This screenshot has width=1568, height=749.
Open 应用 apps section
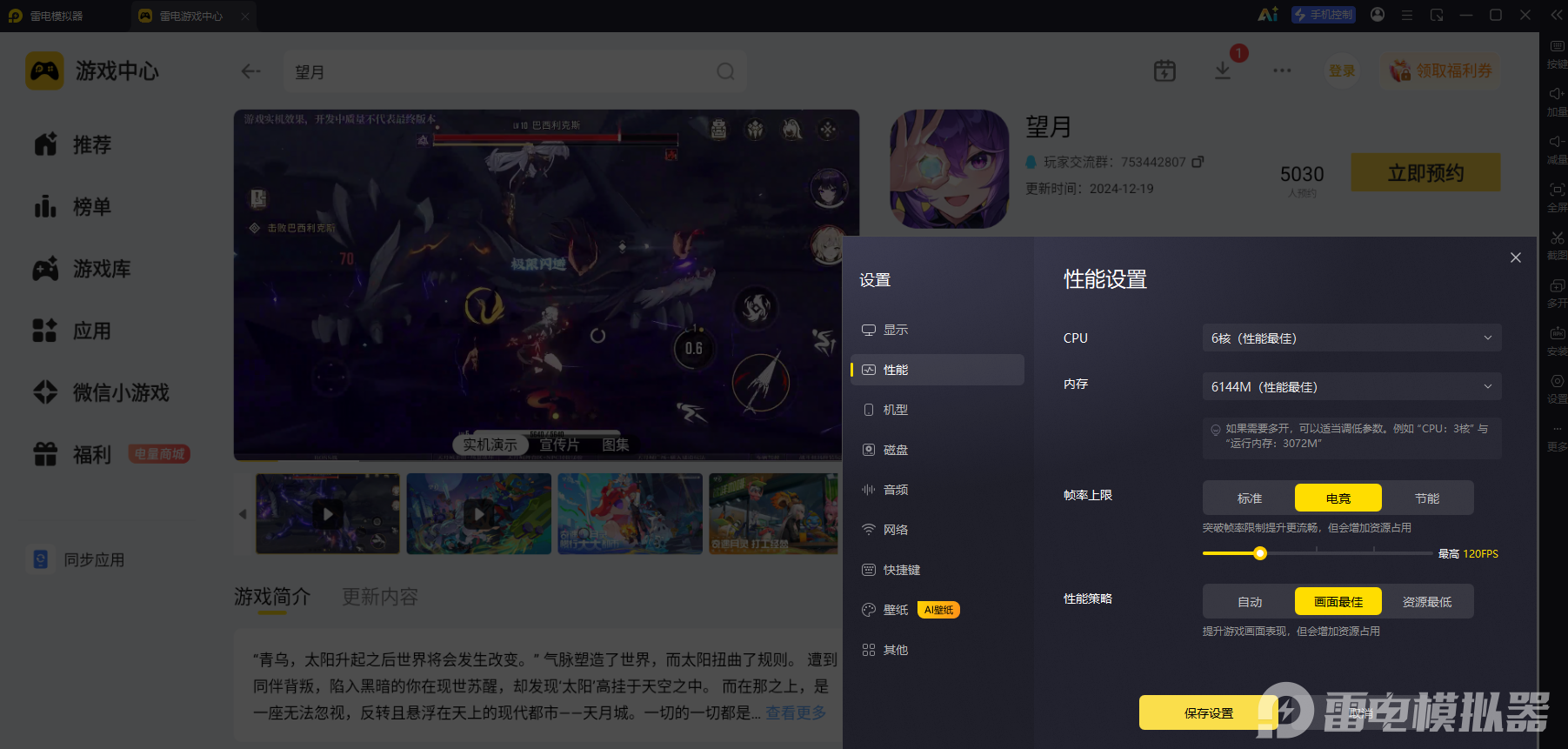coord(73,331)
